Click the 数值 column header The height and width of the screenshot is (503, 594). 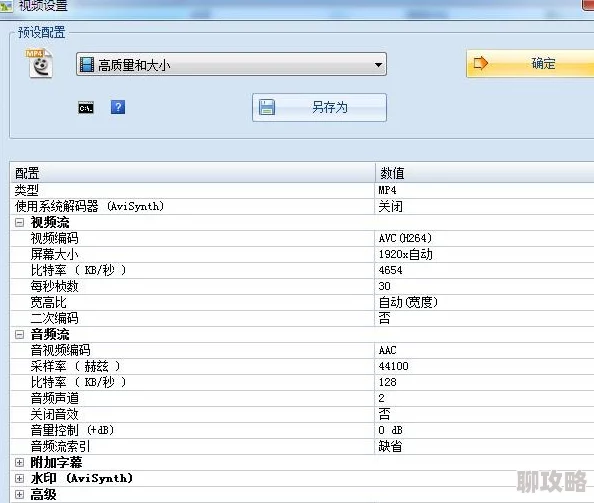tap(485, 173)
